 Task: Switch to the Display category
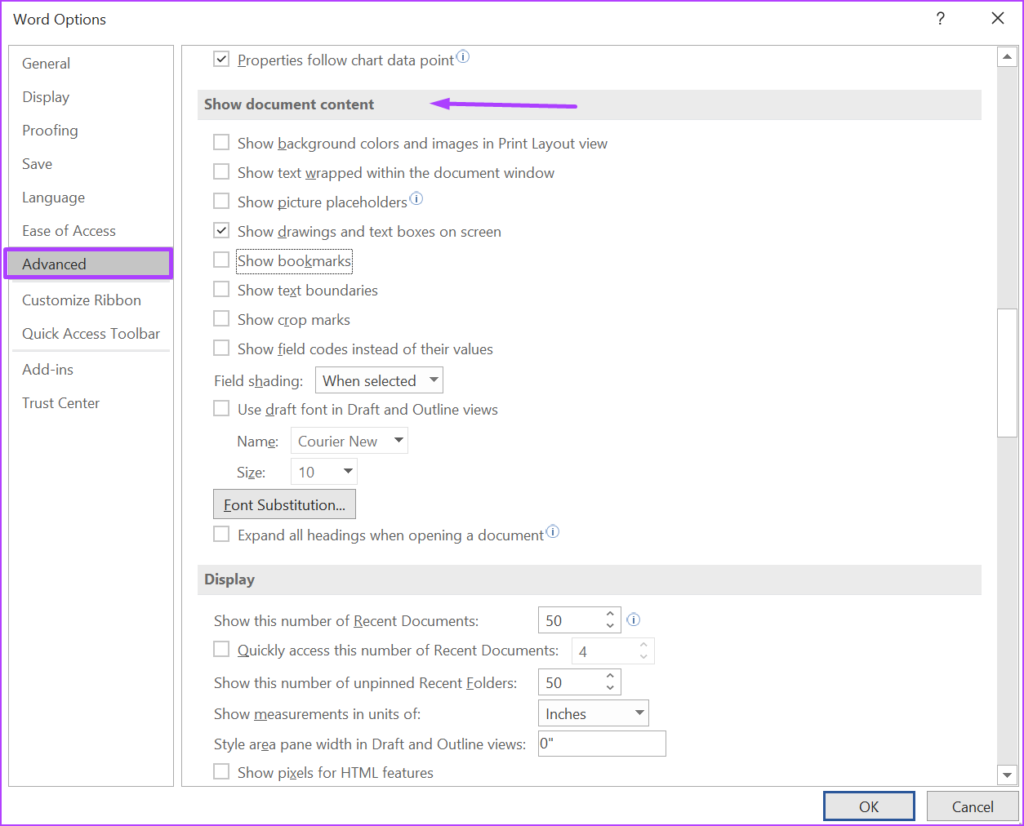46,97
